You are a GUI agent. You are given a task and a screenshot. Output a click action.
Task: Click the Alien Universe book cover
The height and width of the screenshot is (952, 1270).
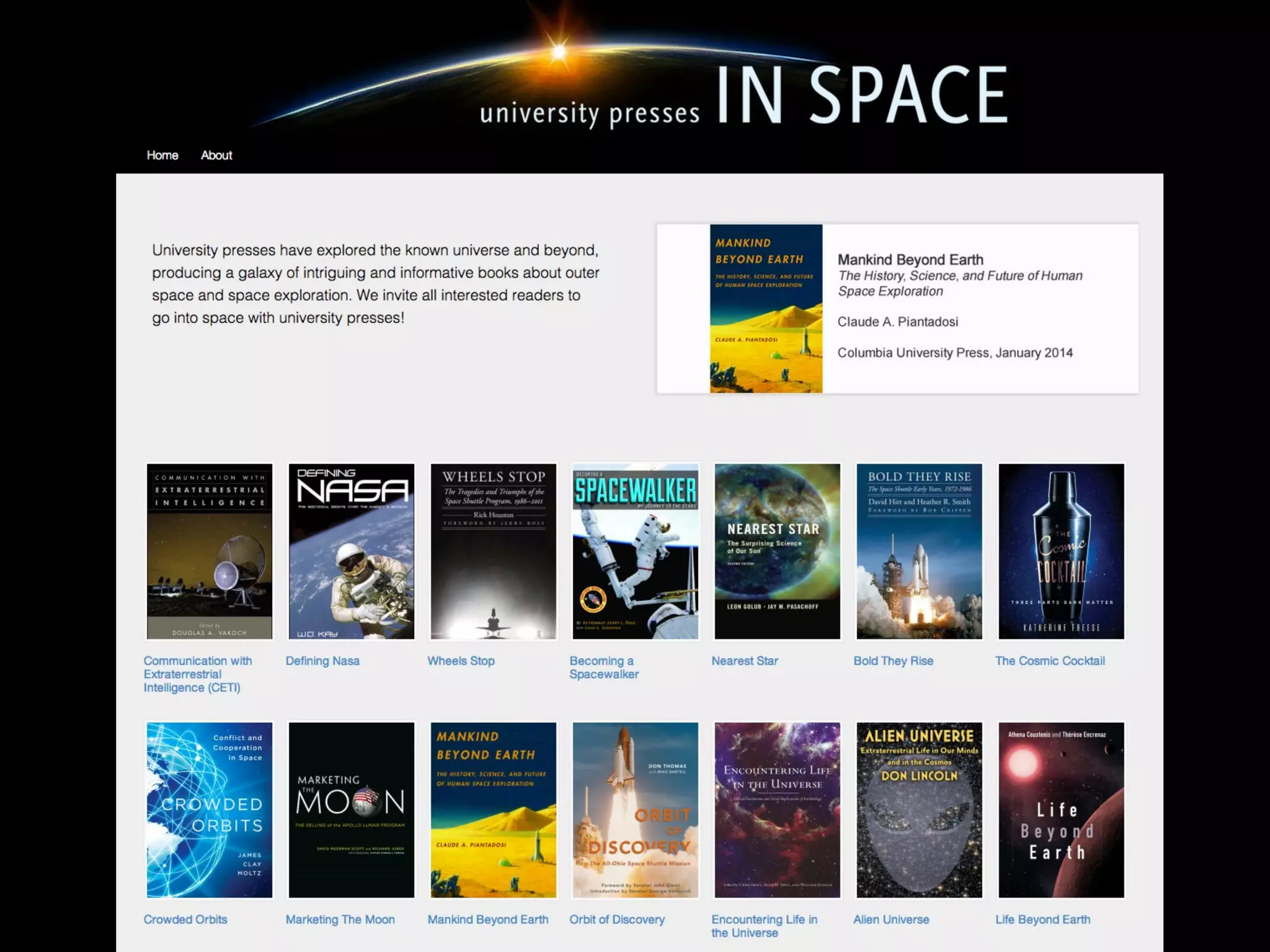coord(919,809)
